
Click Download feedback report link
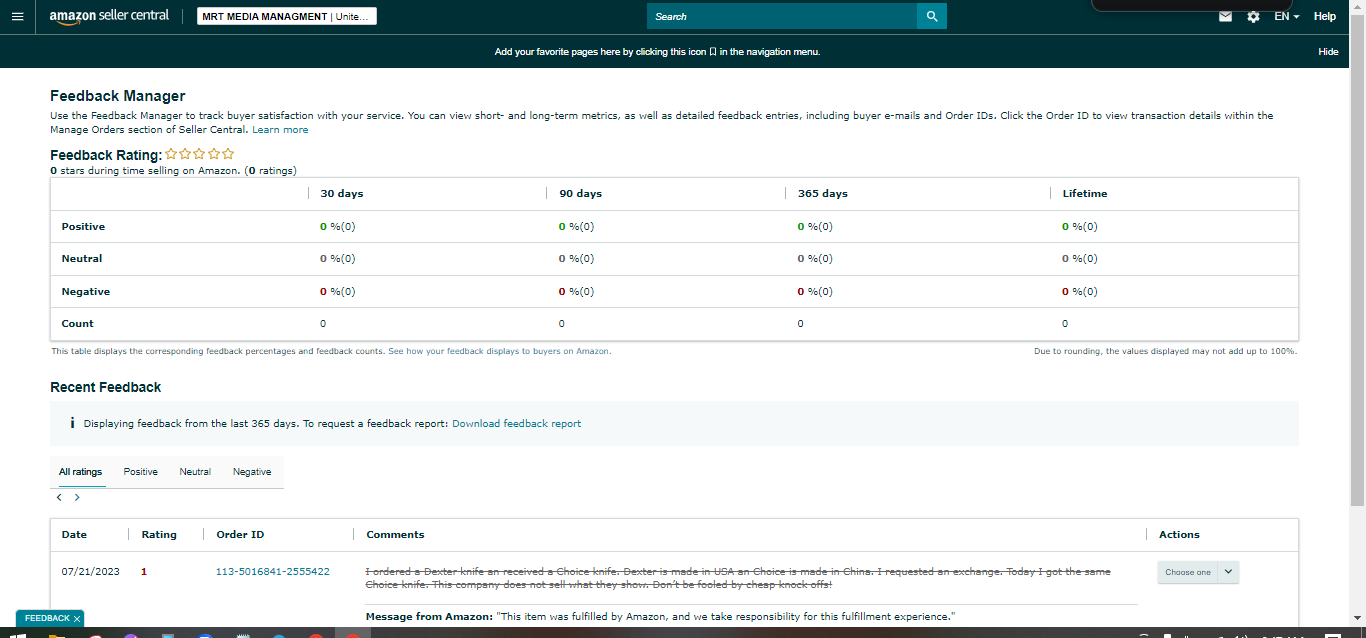(516, 424)
